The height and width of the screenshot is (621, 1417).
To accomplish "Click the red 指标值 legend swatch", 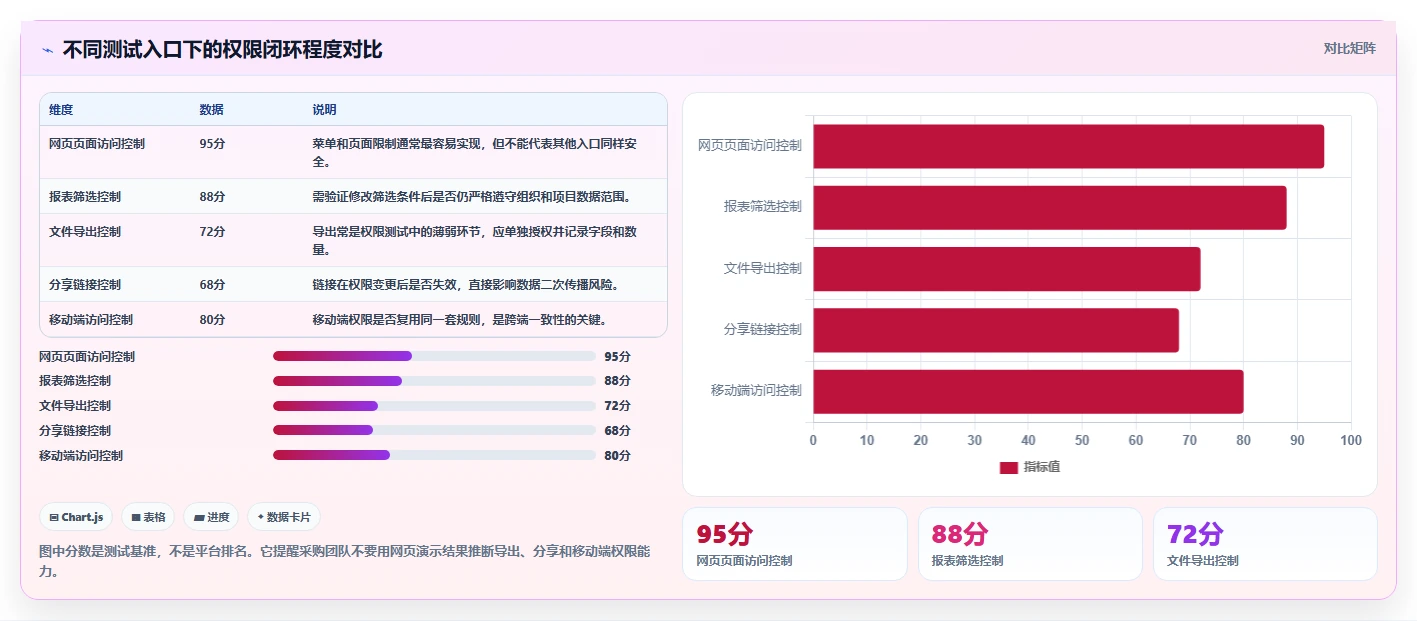I will coord(1008,467).
